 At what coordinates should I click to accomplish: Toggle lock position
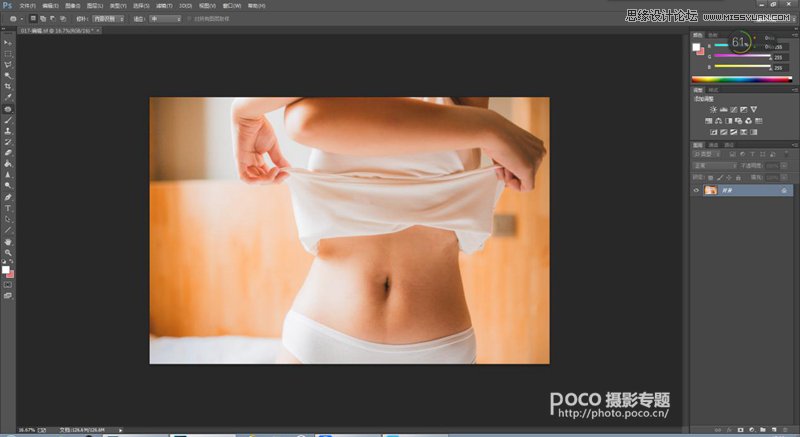tap(729, 177)
